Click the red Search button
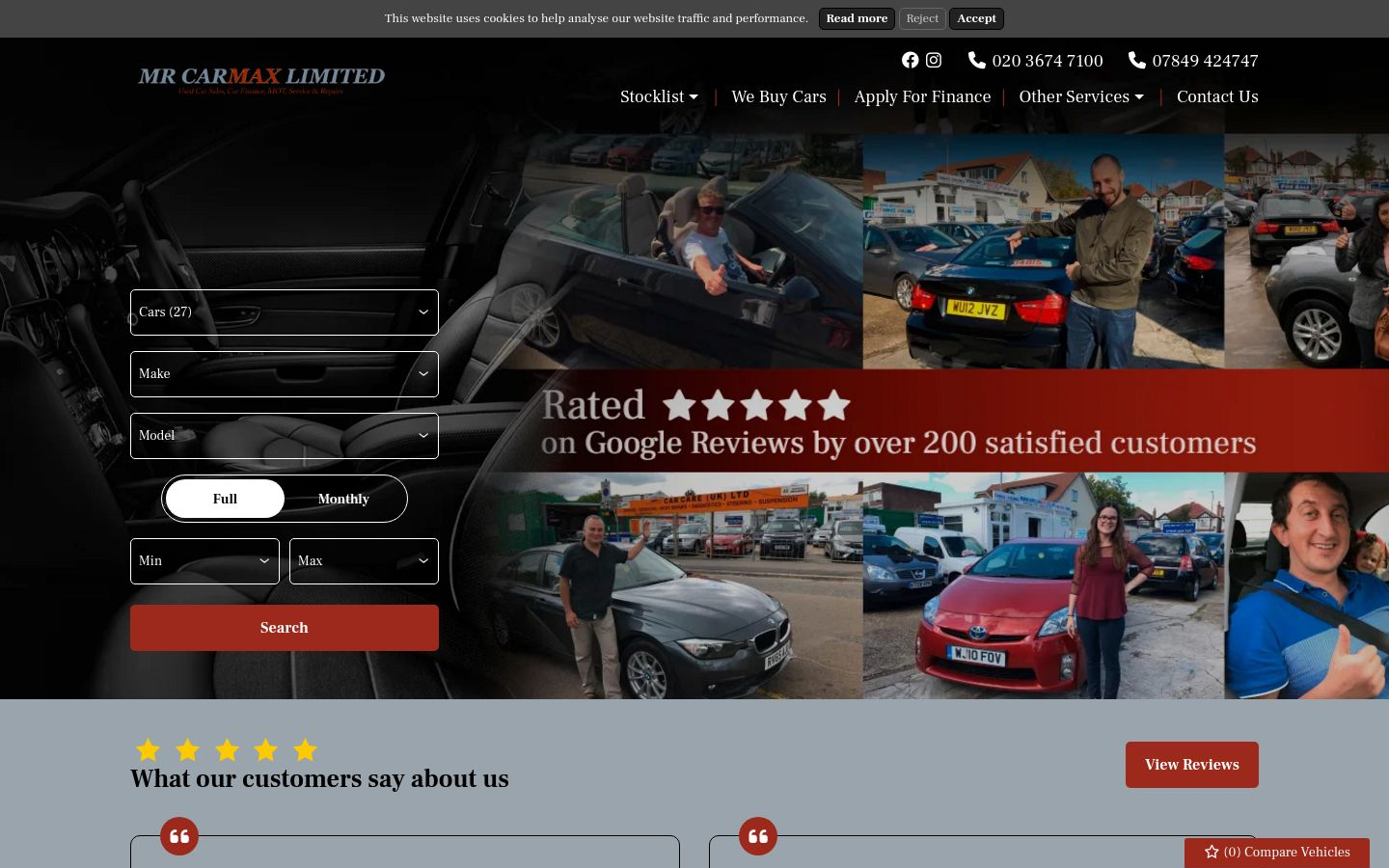 pos(285,628)
